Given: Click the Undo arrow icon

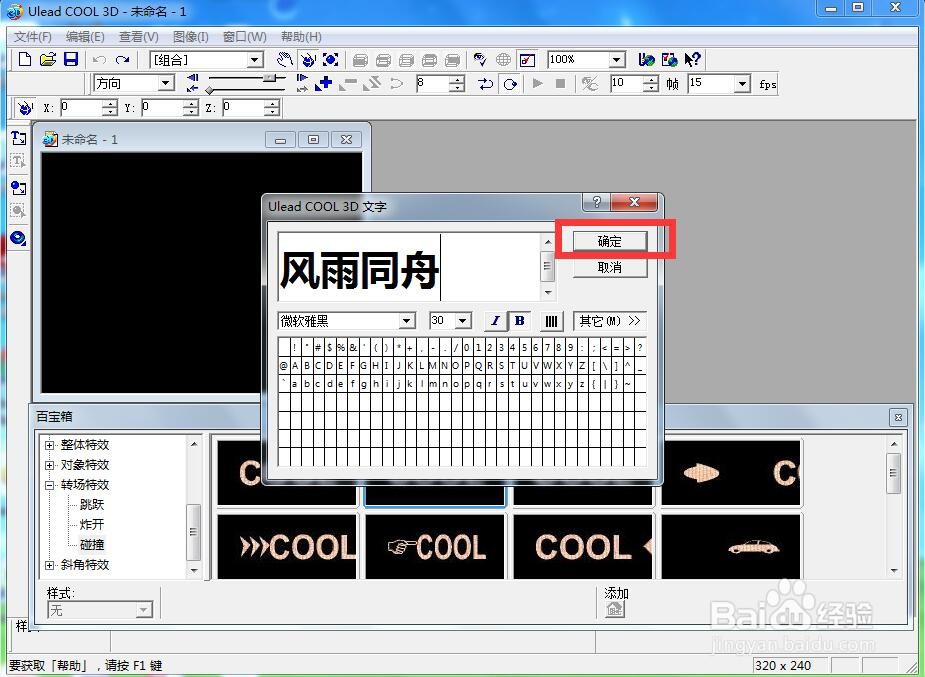Looking at the screenshot, I should 99,60.
